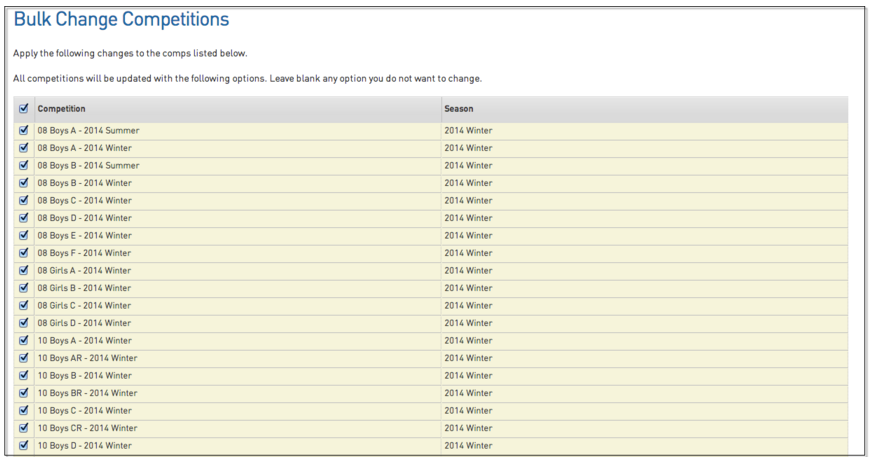The height and width of the screenshot is (465, 877).
Task: Select the text 08 Boys D - 2014 Winter
Action: pos(84,218)
